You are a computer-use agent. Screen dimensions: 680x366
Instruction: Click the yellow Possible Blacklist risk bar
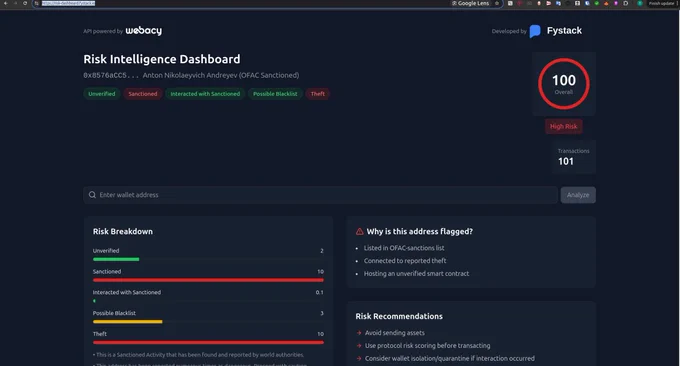pyautogui.click(x=128, y=322)
